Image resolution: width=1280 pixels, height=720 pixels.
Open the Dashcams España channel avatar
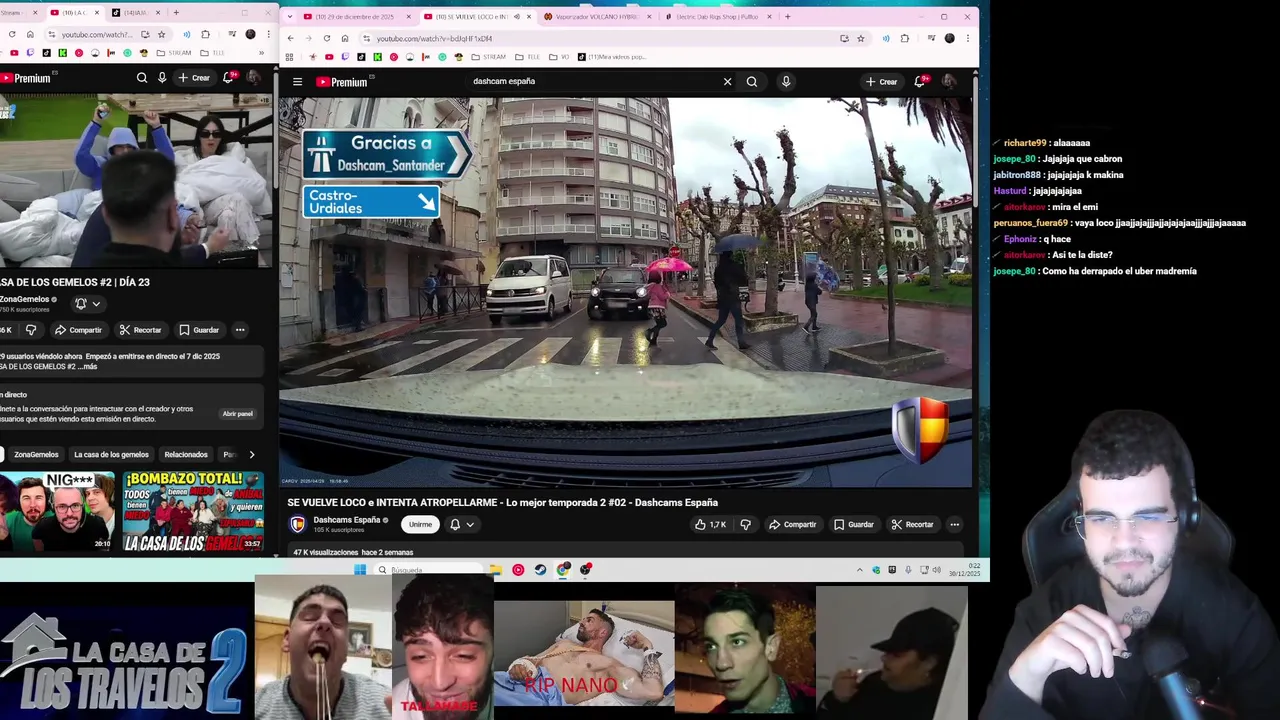click(x=297, y=524)
